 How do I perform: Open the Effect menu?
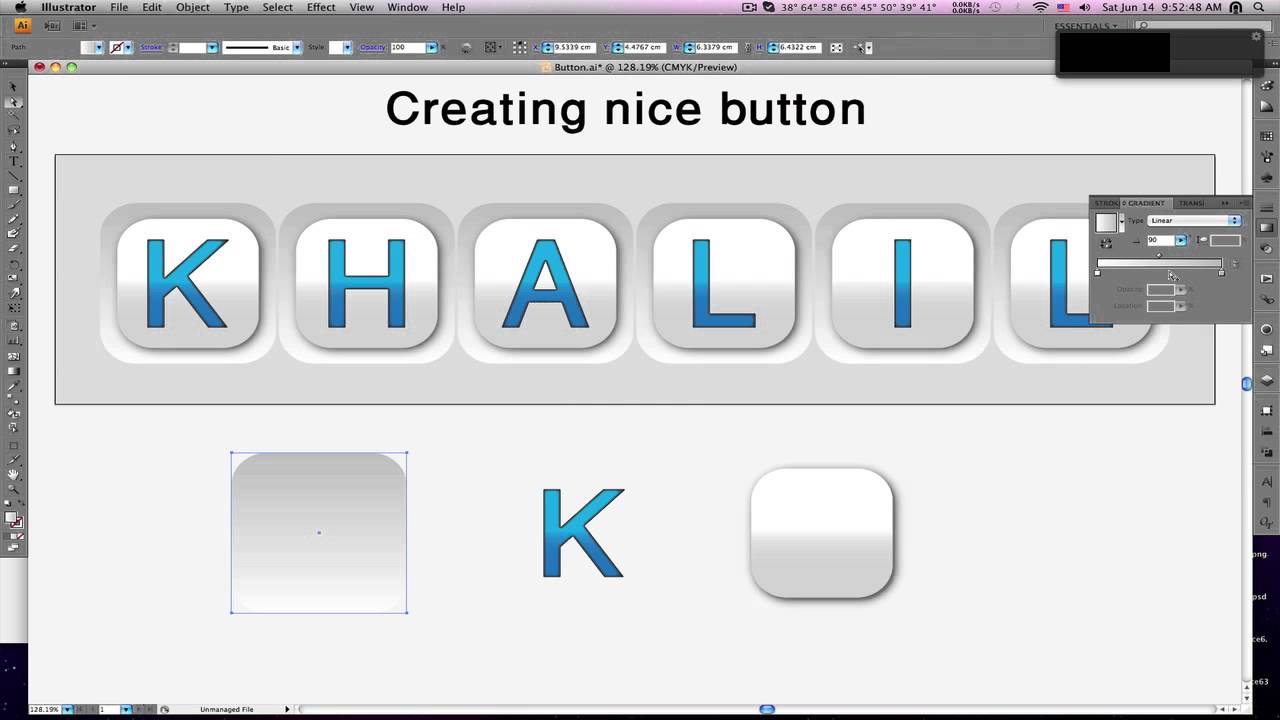click(x=321, y=7)
